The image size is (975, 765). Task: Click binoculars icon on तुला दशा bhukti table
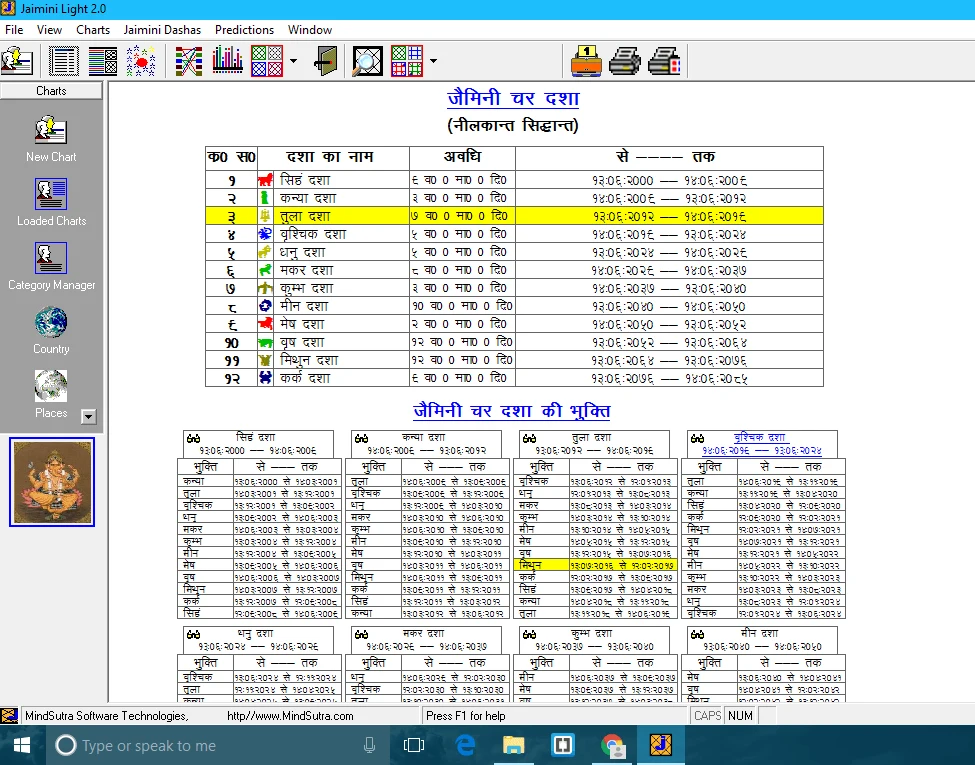click(529, 438)
